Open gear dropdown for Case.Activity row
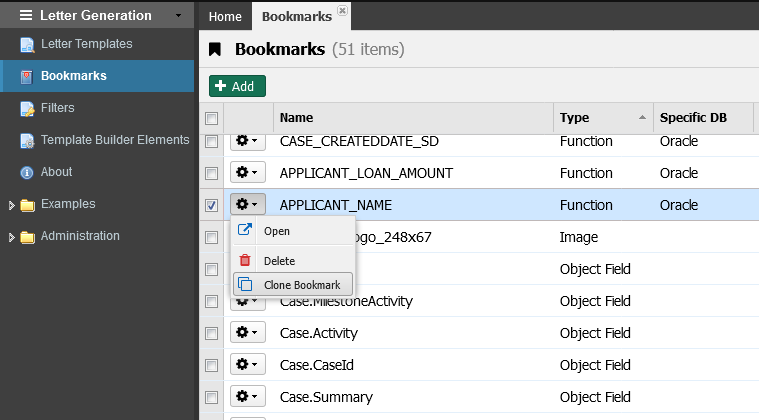The image size is (759, 420). (247, 333)
